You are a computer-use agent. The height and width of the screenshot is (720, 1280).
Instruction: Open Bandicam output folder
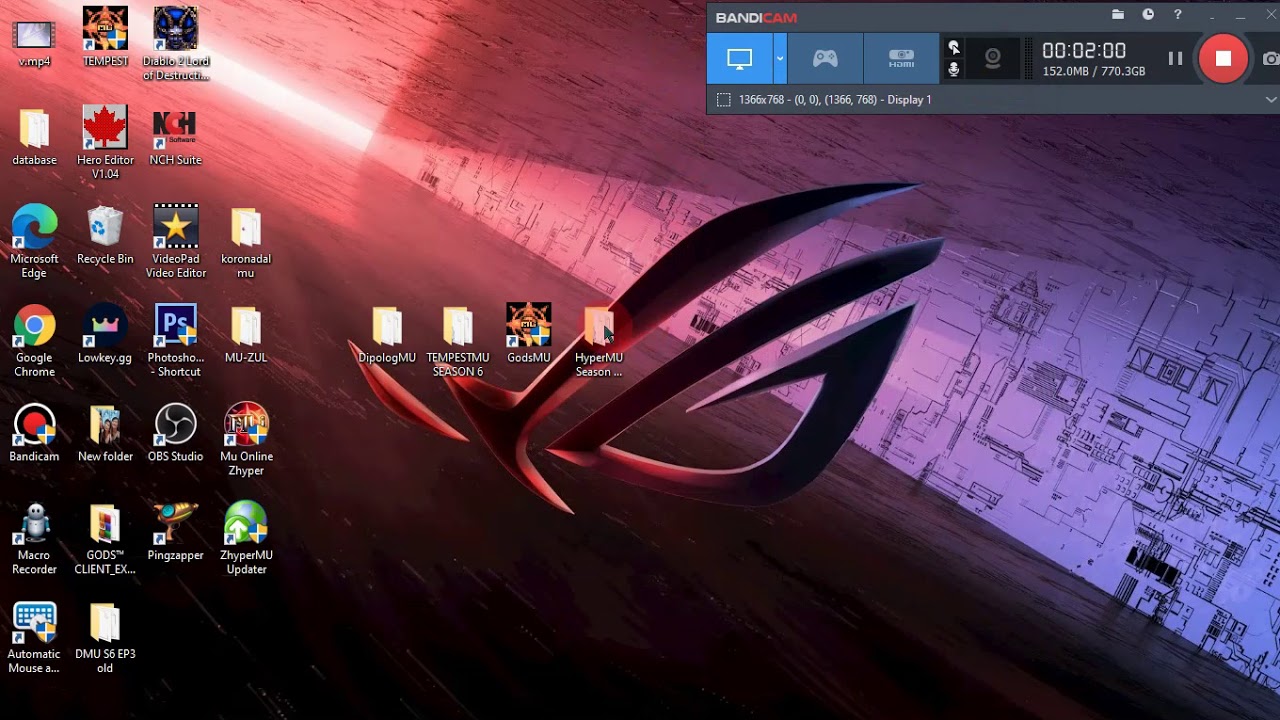[1118, 15]
